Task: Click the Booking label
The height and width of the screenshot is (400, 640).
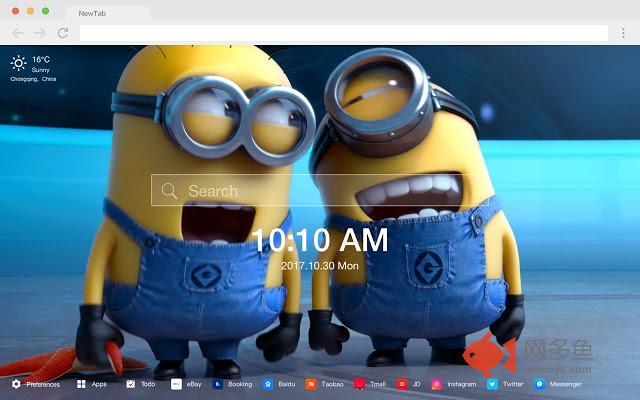Action: pyautogui.click(x=240, y=384)
